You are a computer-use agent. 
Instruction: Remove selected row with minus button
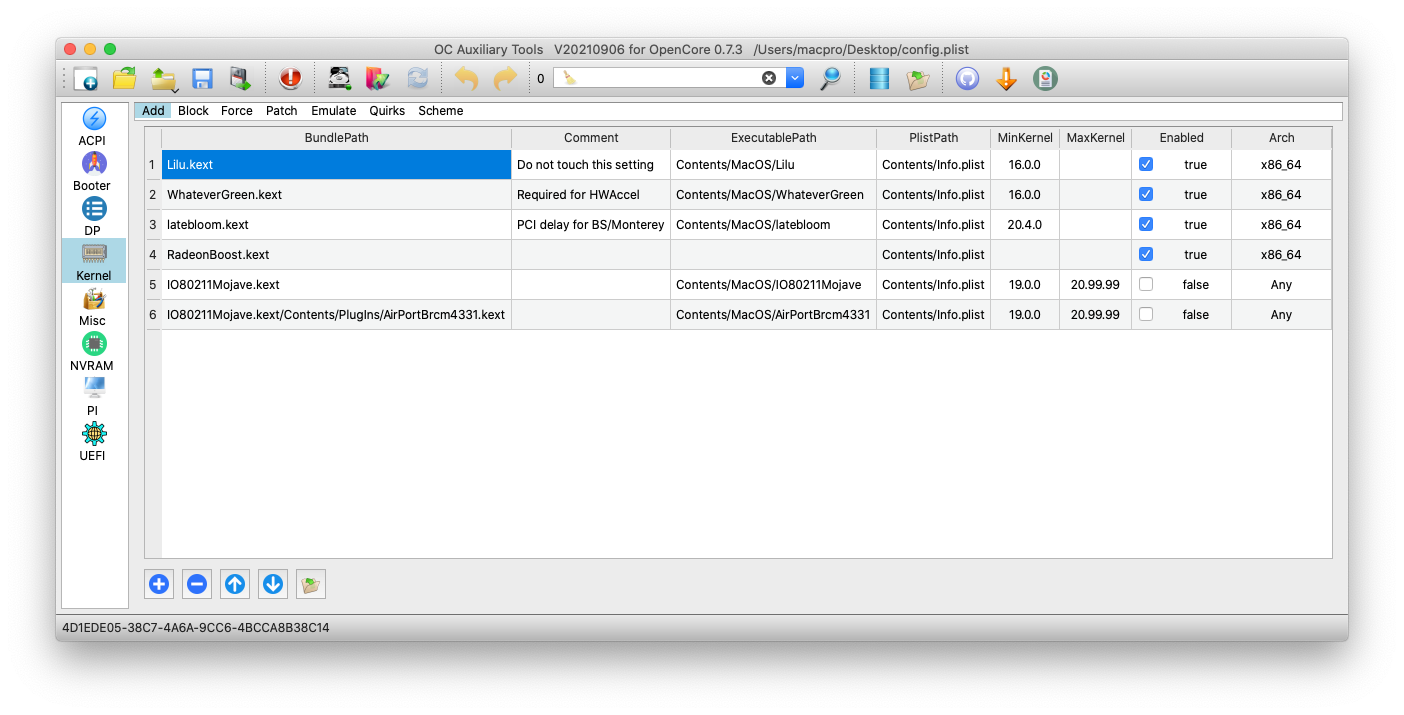tap(197, 584)
